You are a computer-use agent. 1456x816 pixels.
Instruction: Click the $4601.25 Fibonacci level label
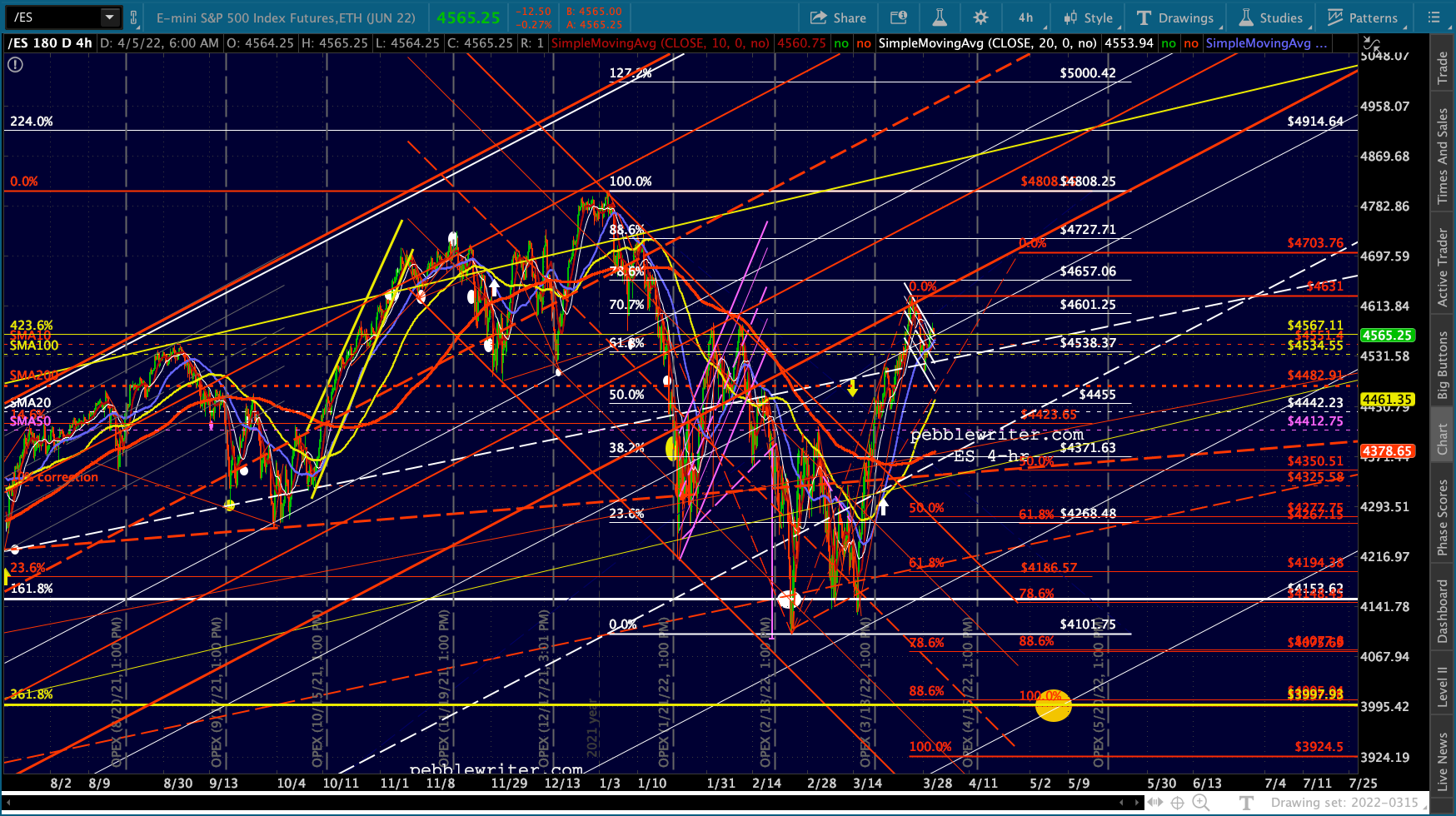(x=1088, y=305)
